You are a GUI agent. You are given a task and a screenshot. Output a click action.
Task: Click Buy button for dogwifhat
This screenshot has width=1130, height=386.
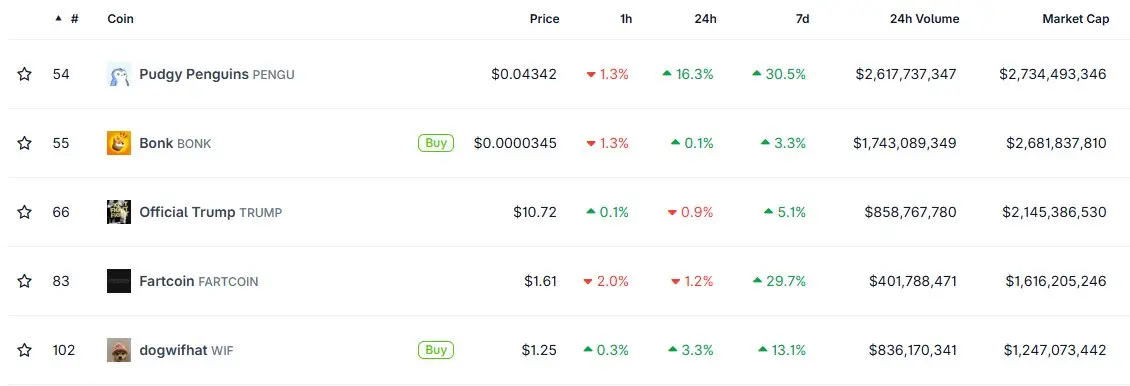tap(436, 350)
